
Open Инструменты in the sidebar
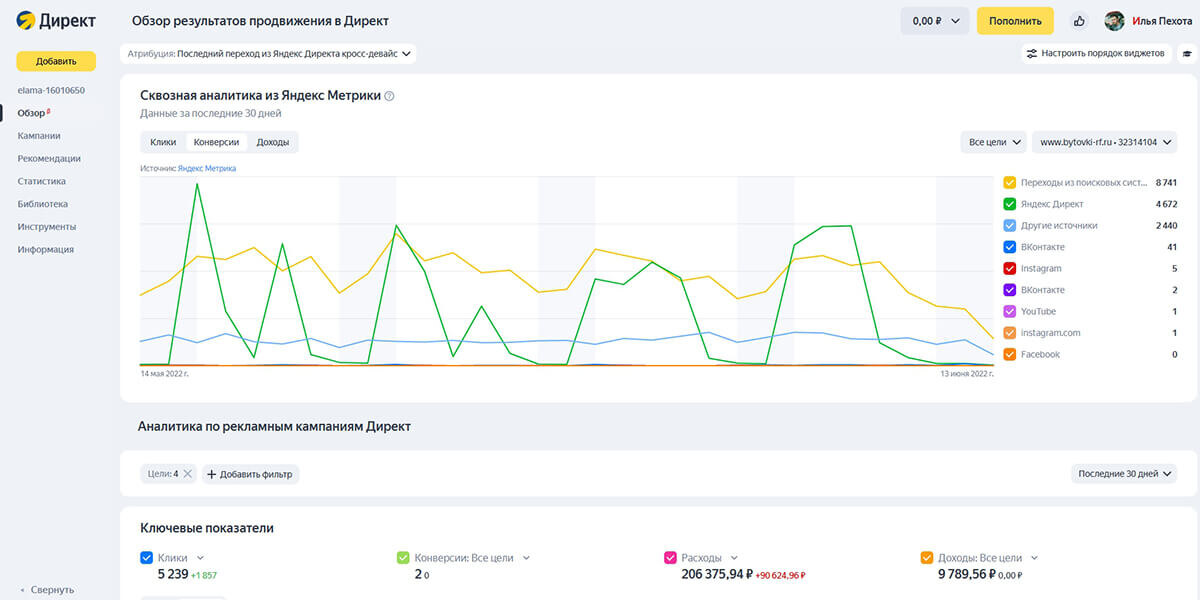[x=46, y=227]
